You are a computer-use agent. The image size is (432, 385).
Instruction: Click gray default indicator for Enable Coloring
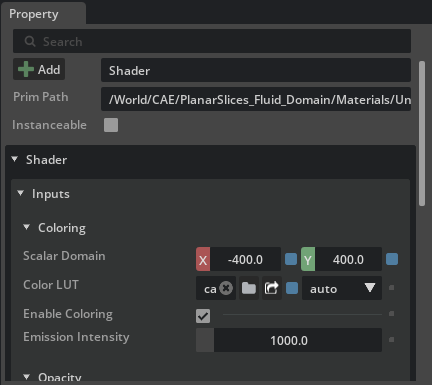392,314
